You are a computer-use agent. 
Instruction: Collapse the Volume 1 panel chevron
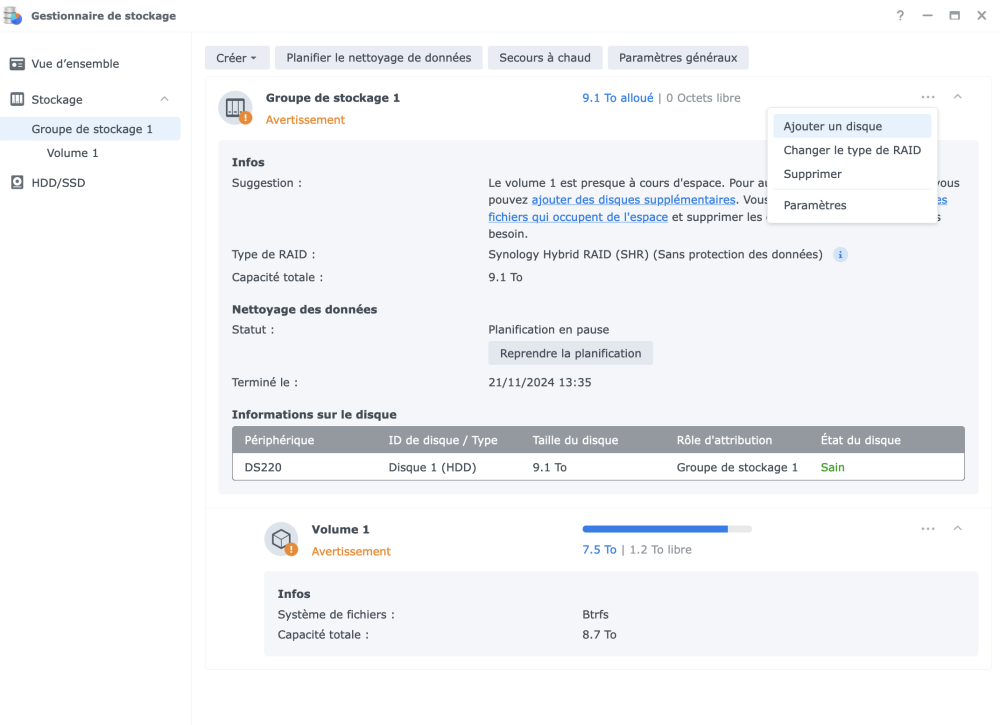coord(957,529)
